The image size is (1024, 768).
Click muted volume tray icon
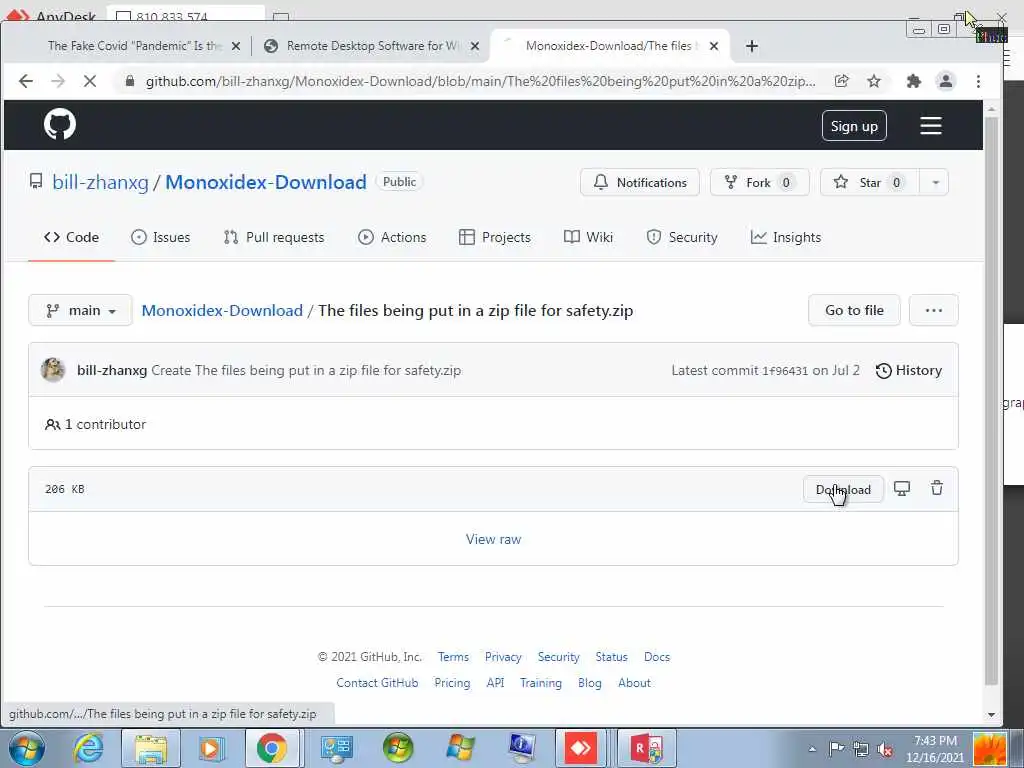click(x=886, y=749)
